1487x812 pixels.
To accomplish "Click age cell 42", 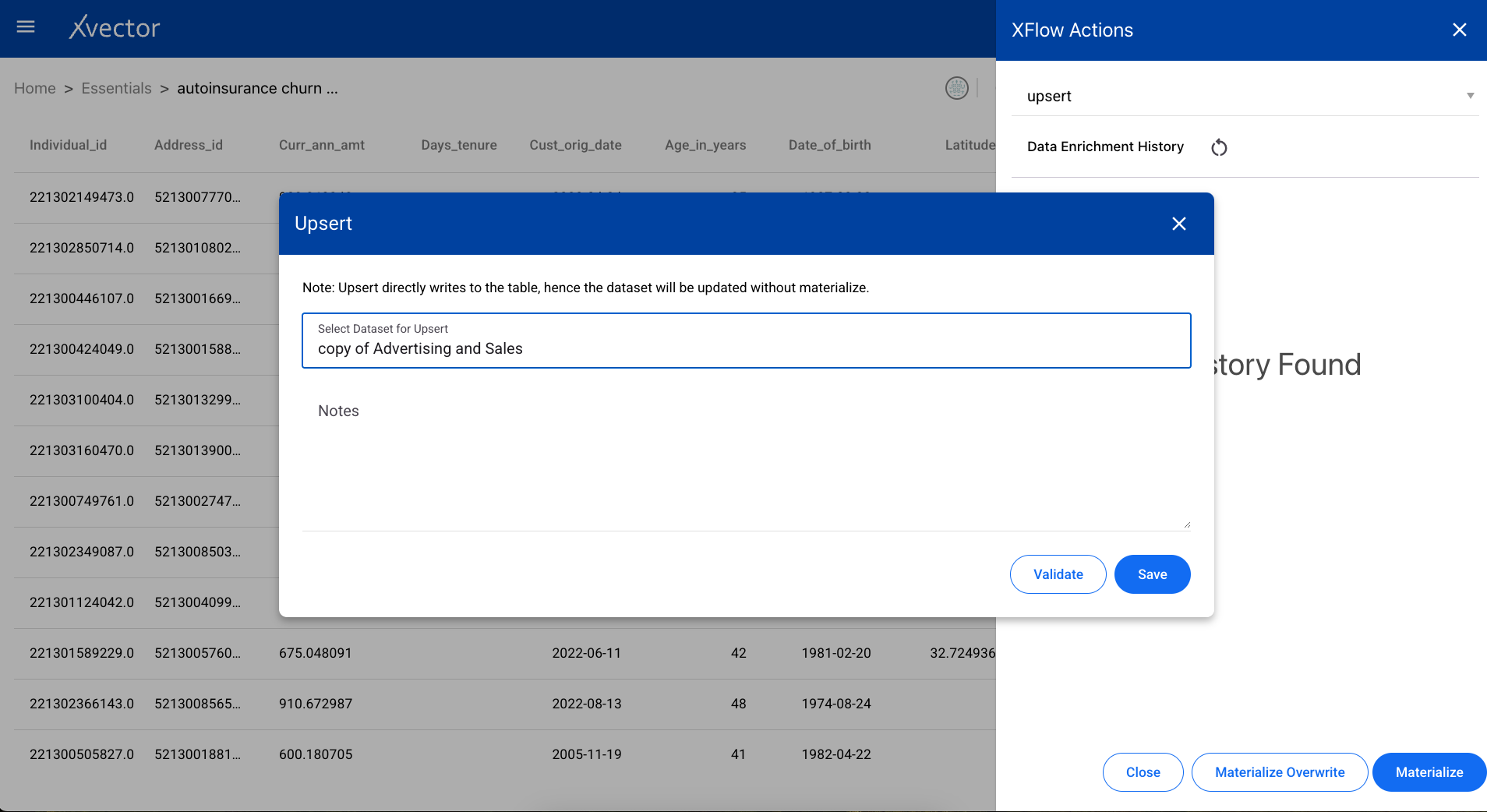I will 739,653.
